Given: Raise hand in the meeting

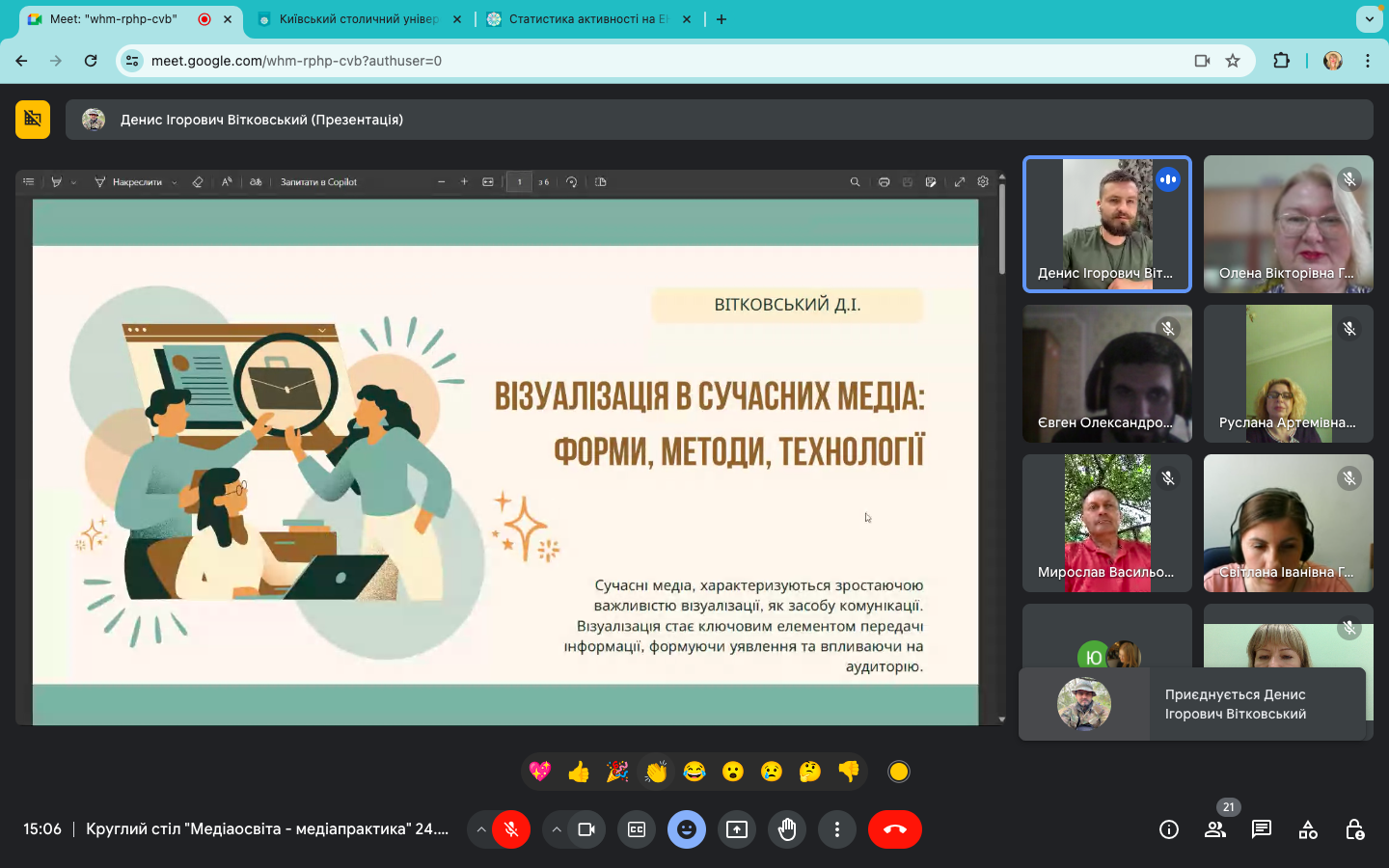Looking at the screenshot, I should [x=787, y=829].
